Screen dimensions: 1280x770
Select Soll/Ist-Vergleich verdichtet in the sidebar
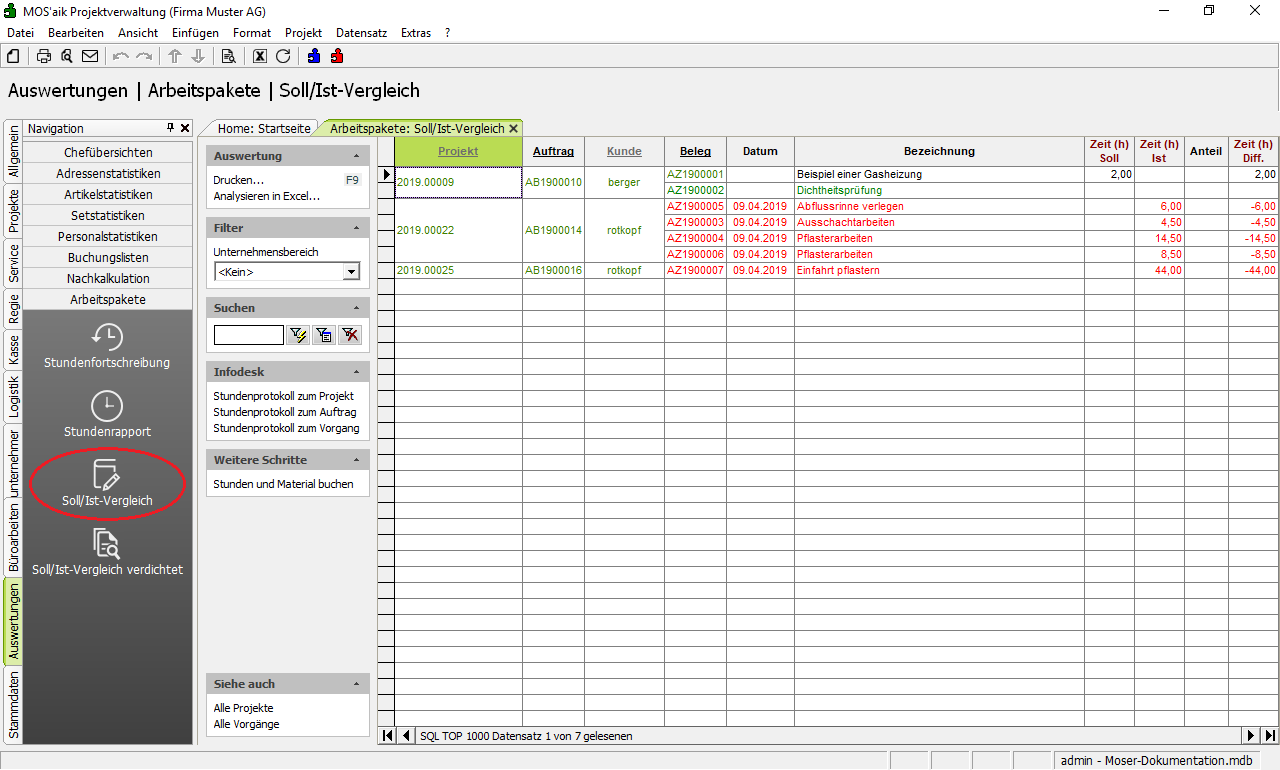coord(107,553)
